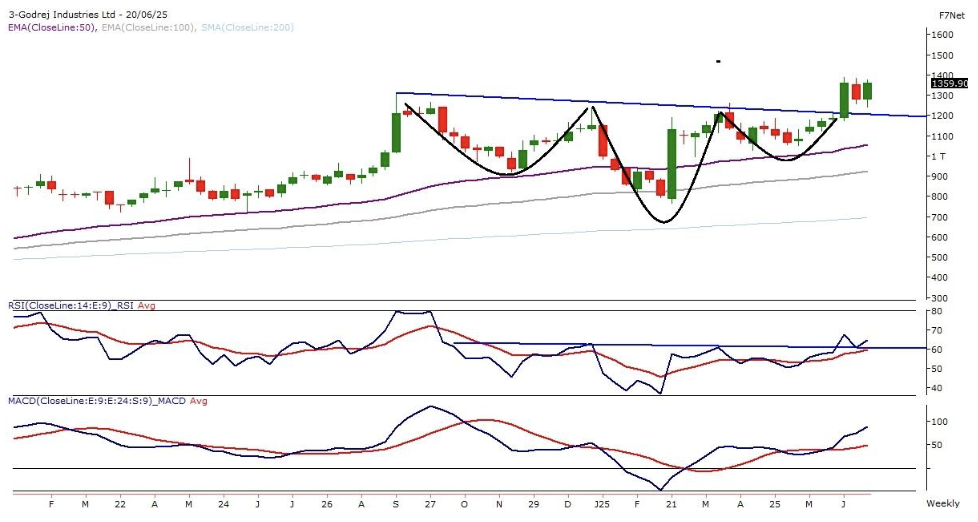Click the 1 T price axis label
The width and height of the screenshot is (978, 522).
pos(939,157)
